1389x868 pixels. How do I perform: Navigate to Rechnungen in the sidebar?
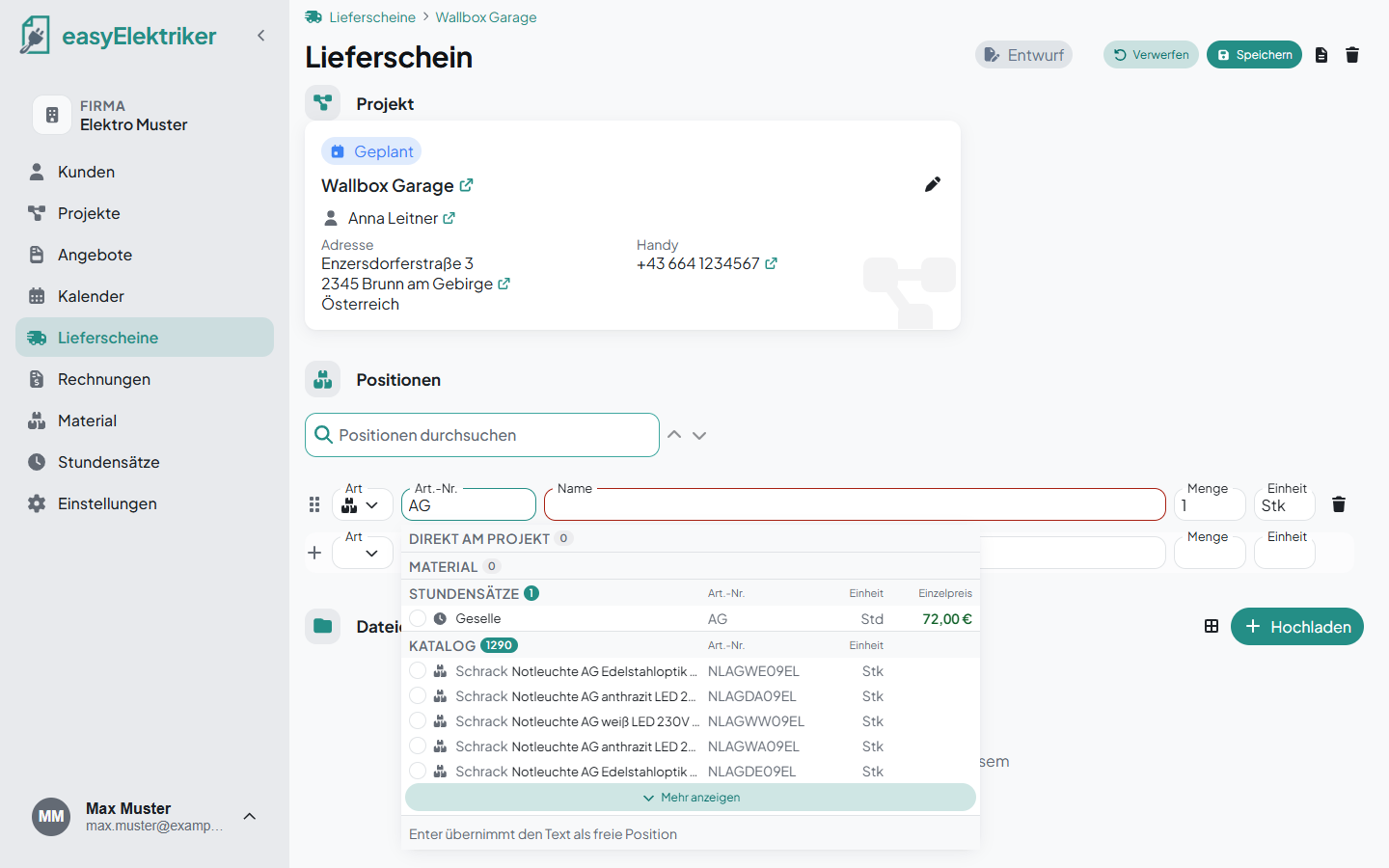pos(145,379)
